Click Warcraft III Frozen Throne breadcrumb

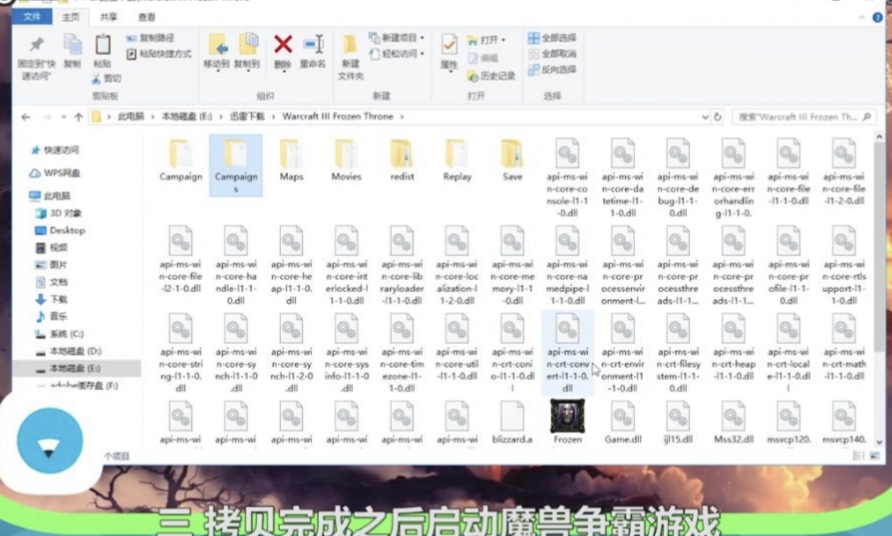click(x=337, y=116)
